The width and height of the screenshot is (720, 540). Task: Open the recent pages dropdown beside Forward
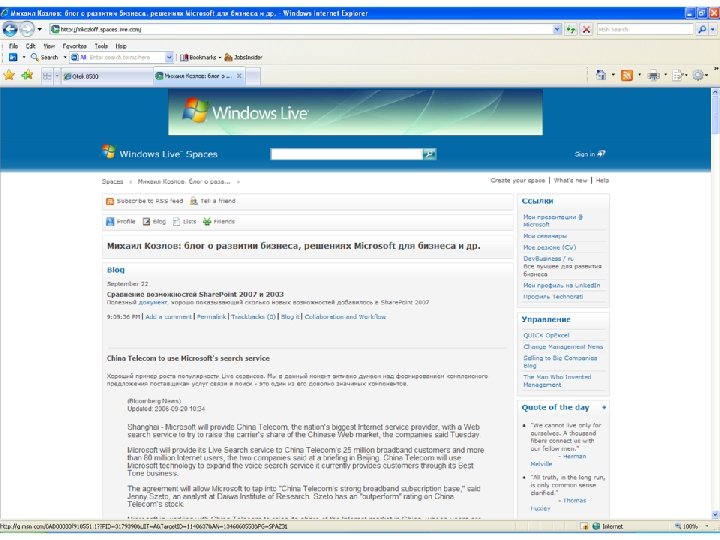(x=39, y=29)
